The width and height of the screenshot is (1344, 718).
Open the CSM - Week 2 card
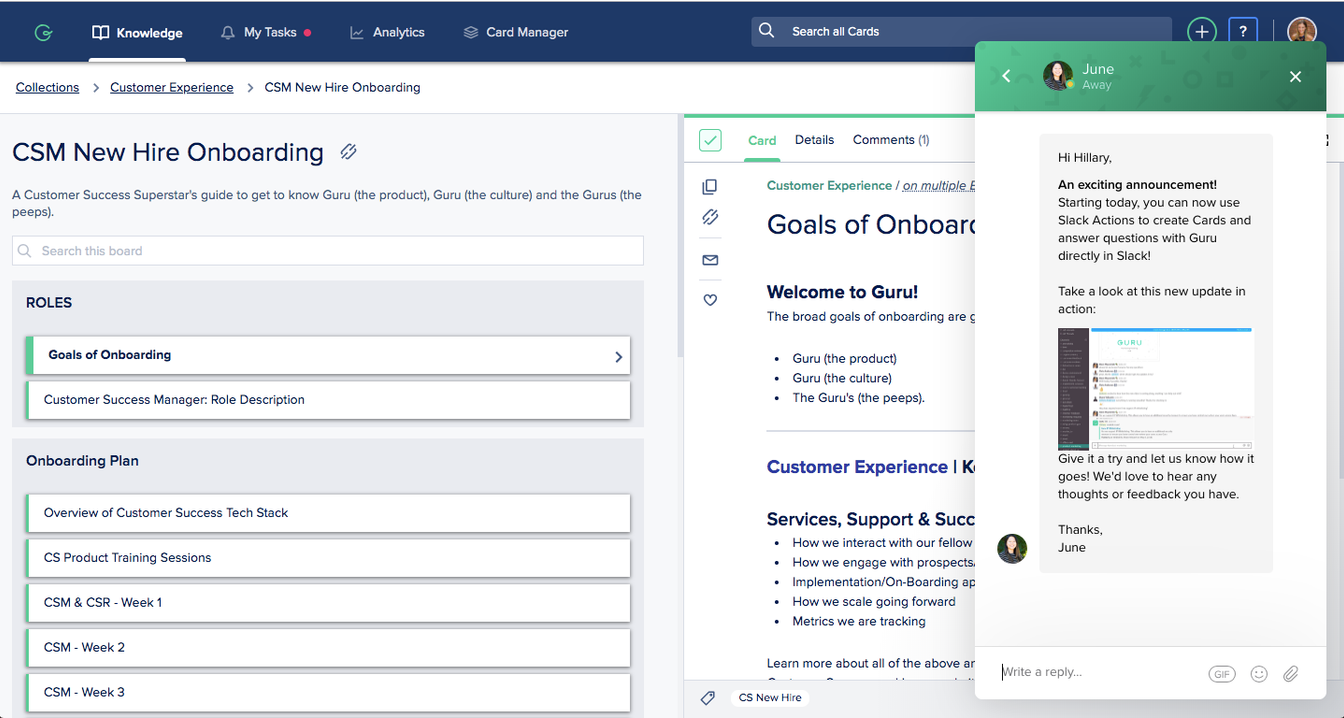[329, 648]
